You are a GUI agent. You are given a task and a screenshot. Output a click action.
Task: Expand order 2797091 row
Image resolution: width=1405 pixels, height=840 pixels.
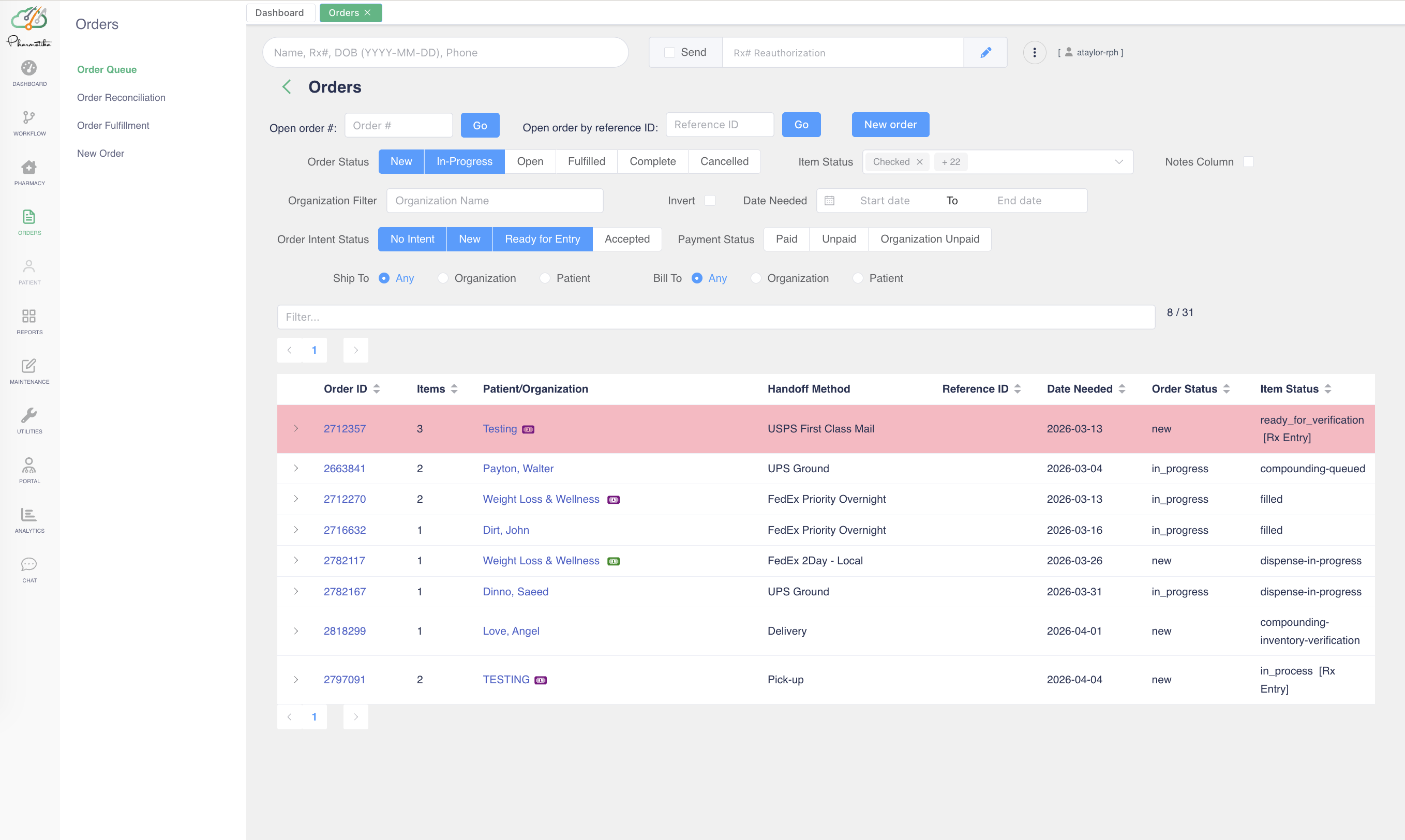tap(295, 680)
